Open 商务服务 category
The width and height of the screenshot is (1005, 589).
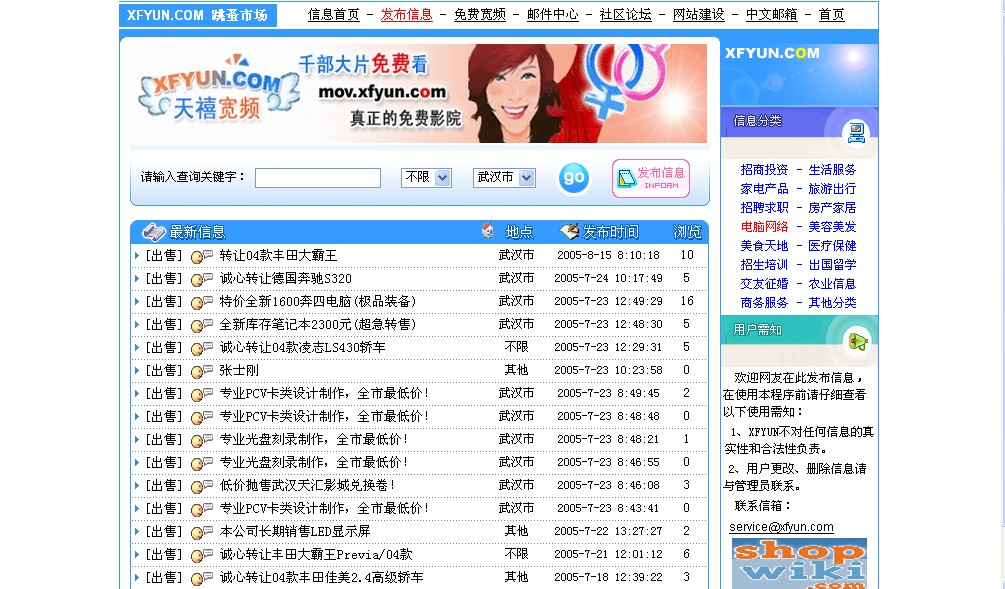(764, 303)
